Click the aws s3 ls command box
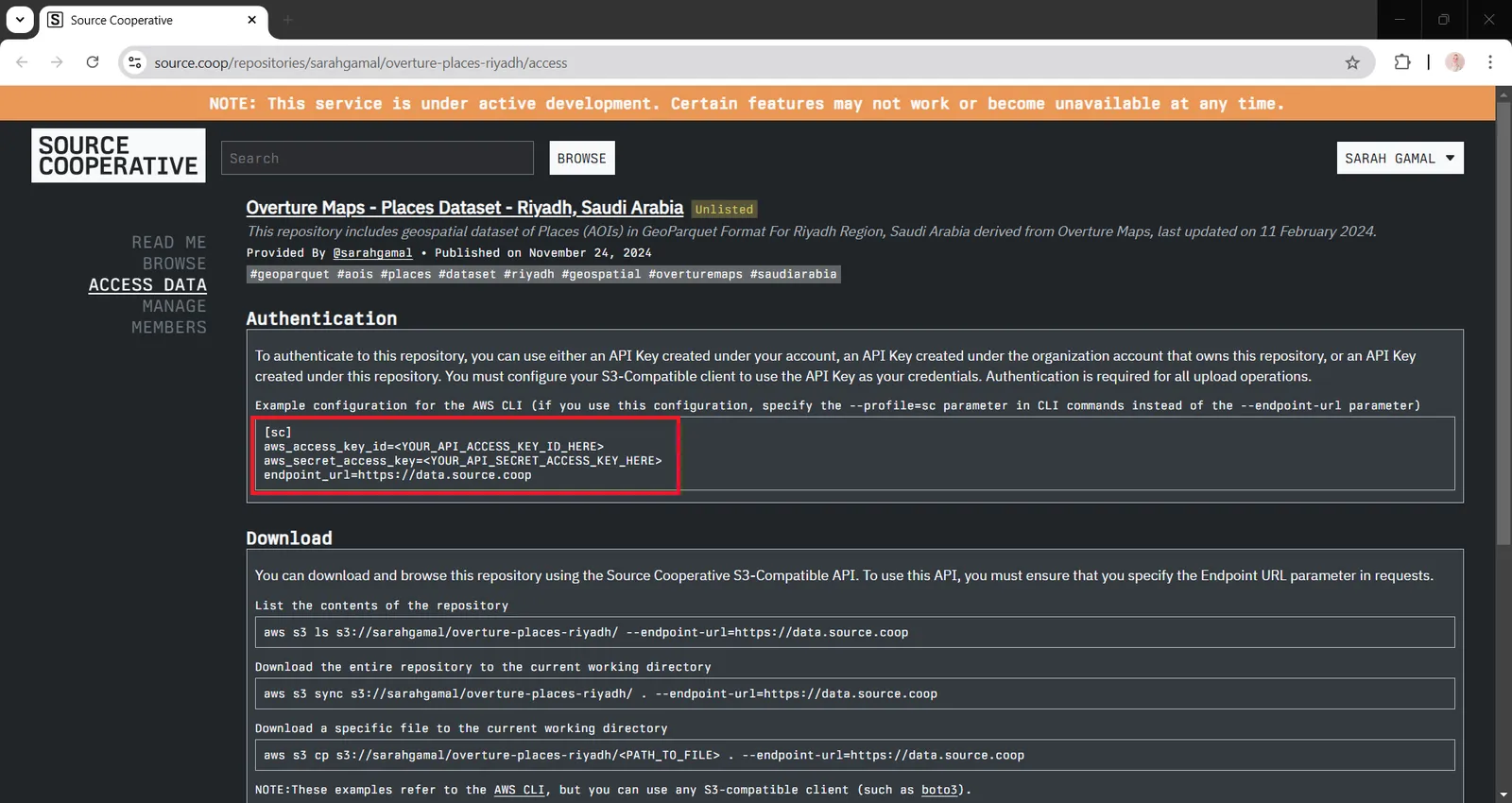The image size is (1512, 803). (x=854, y=632)
